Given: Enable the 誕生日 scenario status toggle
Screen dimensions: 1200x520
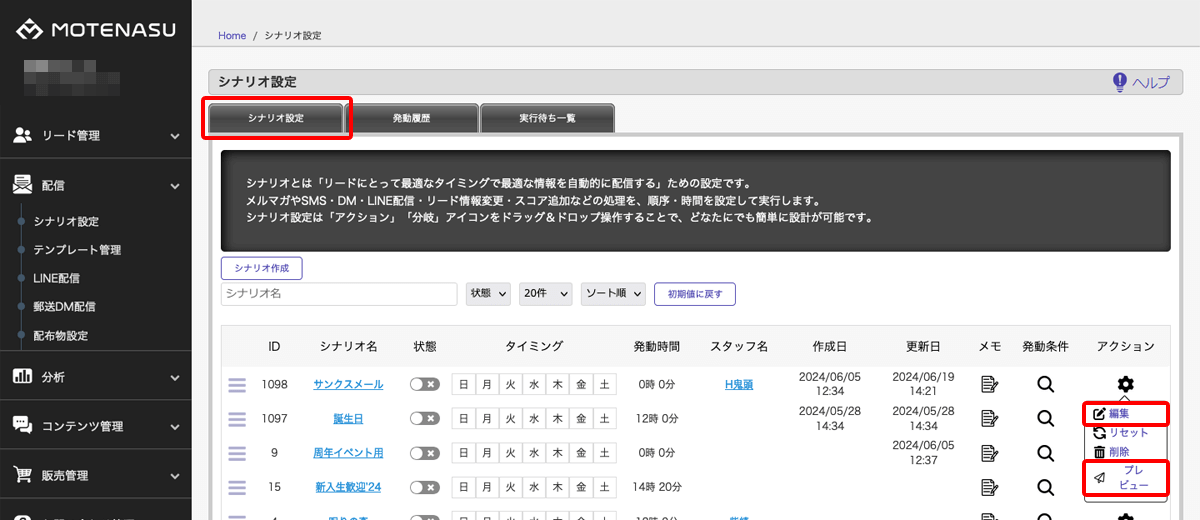Looking at the screenshot, I should click(x=425, y=419).
